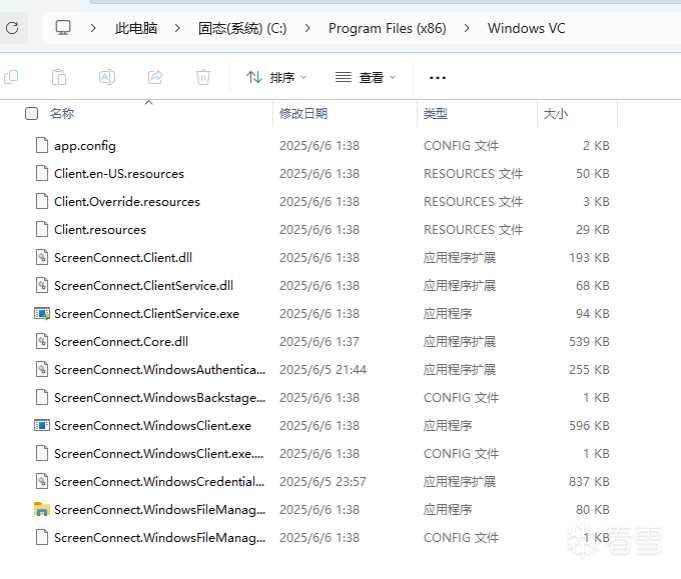Select ScreenConnect.ClientService.exe file name
This screenshot has height=579, width=681.
click(147, 314)
